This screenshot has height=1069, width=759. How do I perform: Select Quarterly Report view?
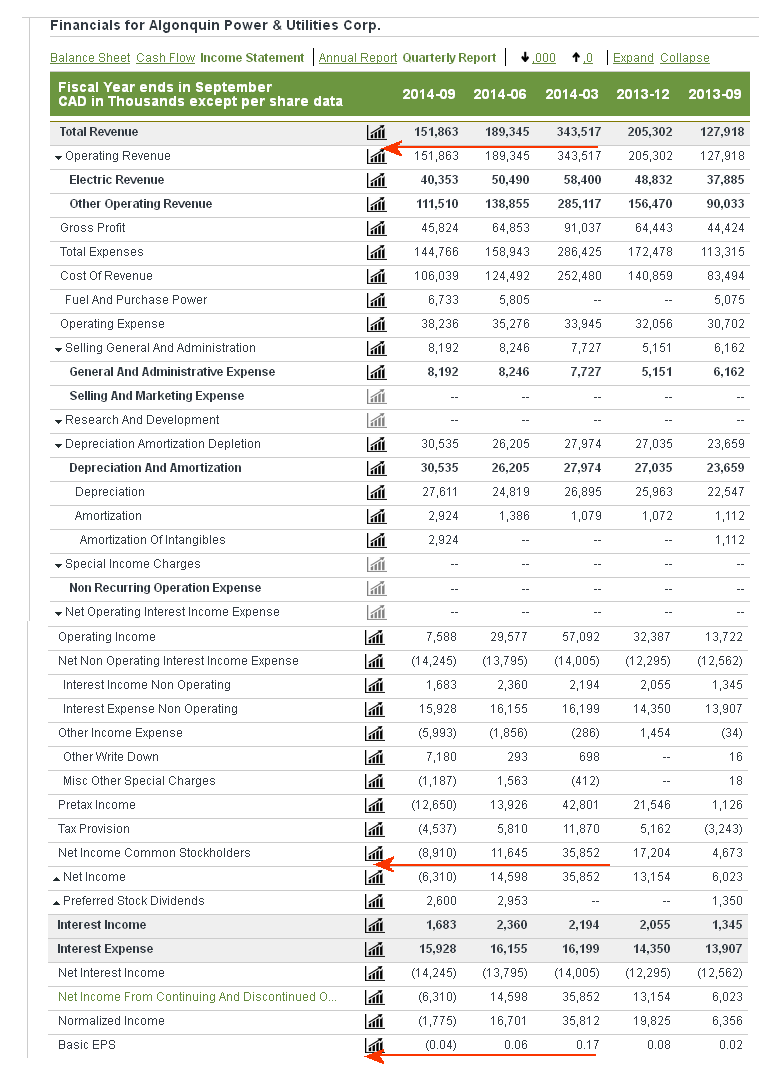coord(449,58)
